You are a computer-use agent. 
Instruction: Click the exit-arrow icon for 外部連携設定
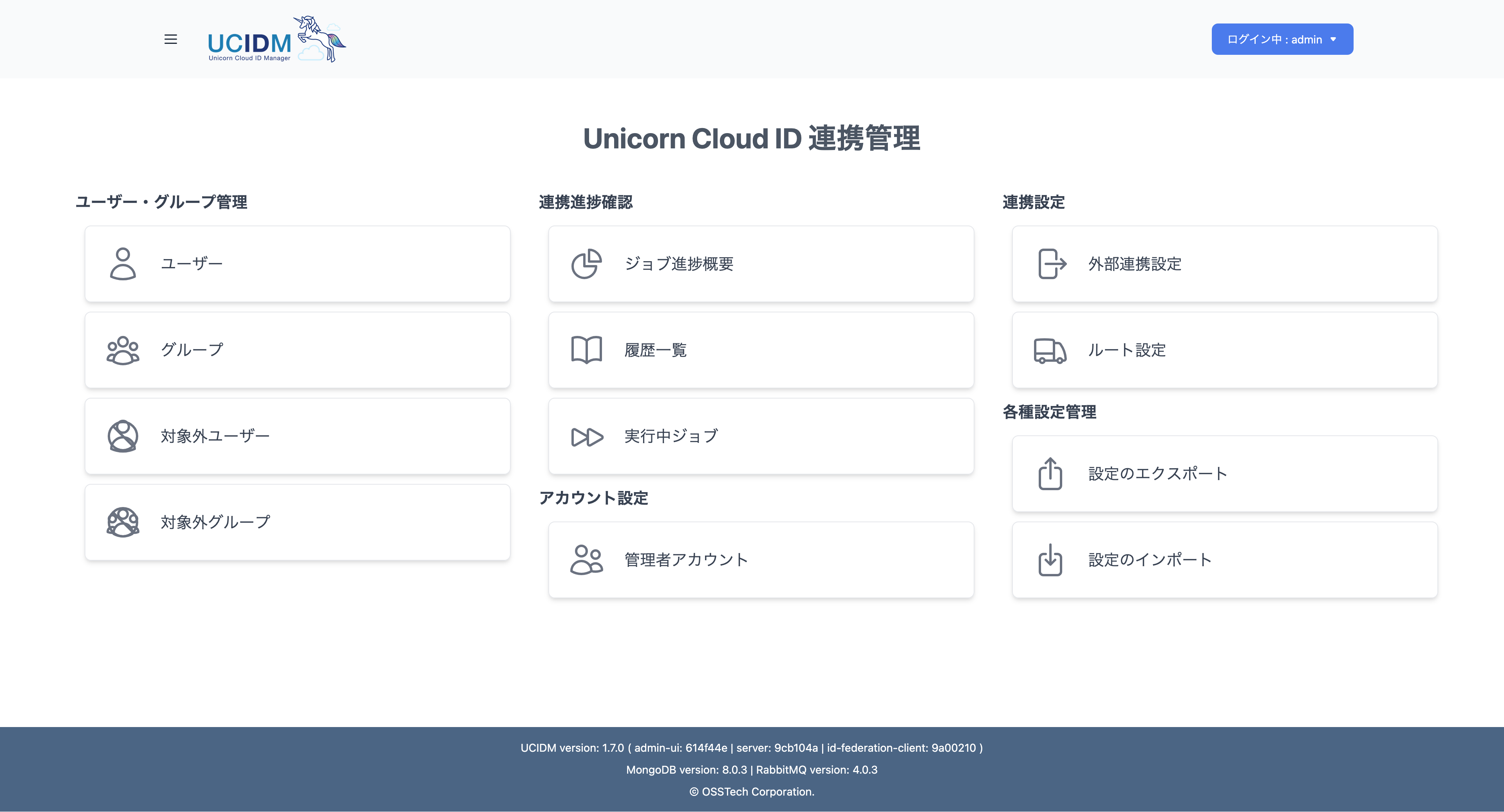1052,264
